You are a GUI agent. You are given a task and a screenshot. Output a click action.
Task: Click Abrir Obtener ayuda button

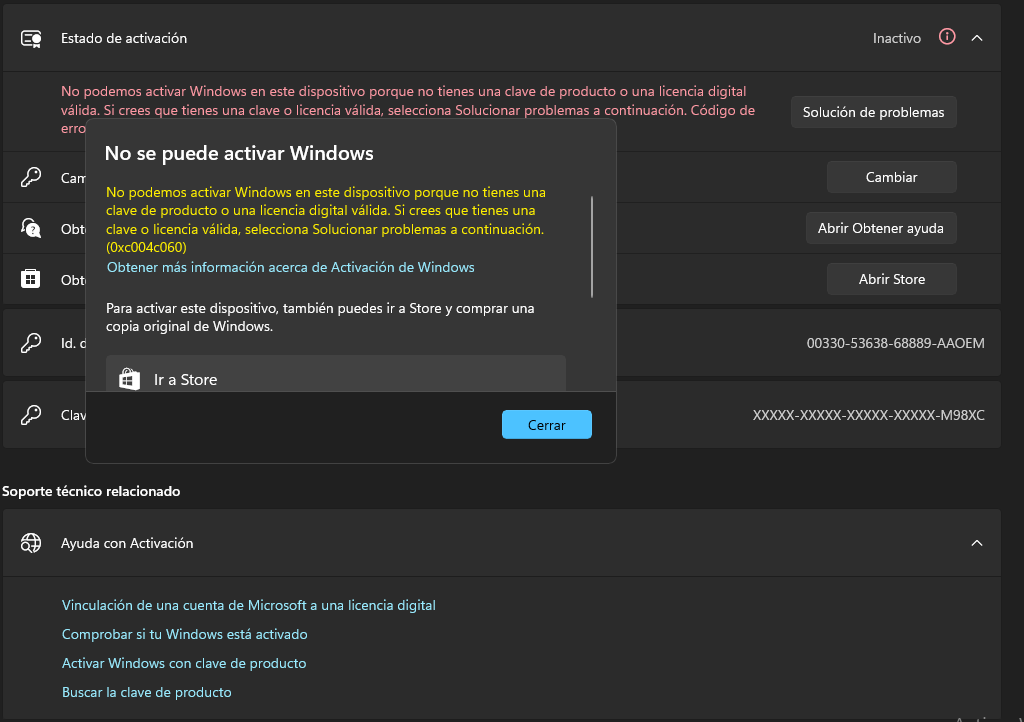coord(880,228)
